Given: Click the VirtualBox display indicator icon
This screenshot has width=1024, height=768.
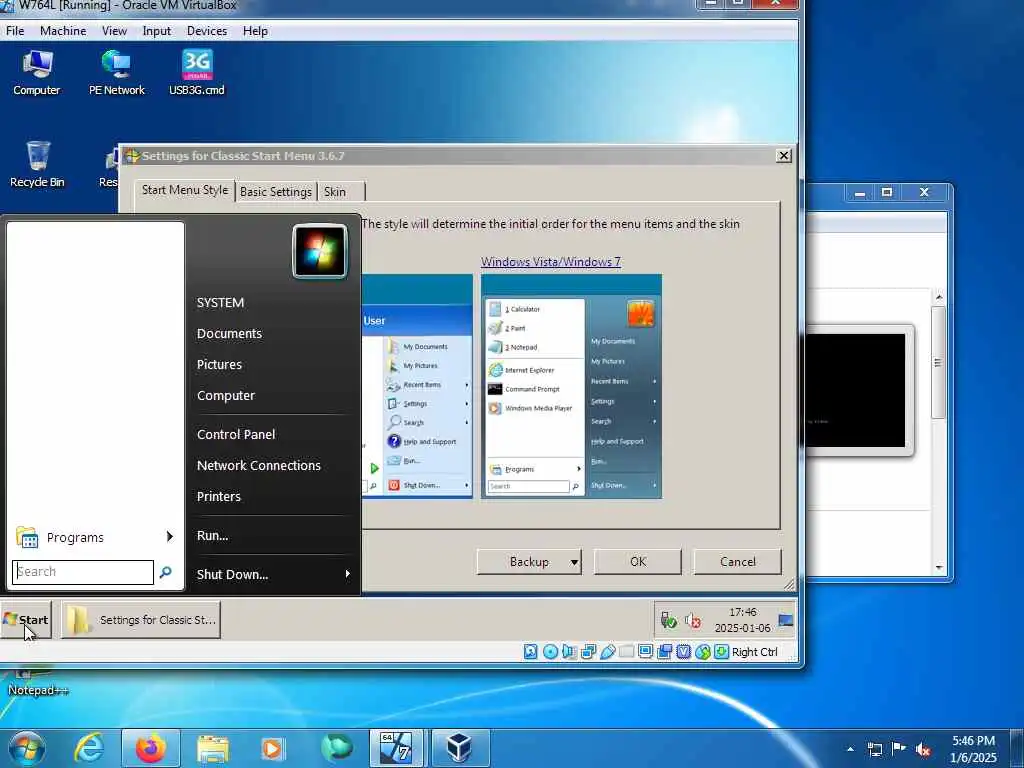Looking at the screenshot, I should tap(646, 652).
